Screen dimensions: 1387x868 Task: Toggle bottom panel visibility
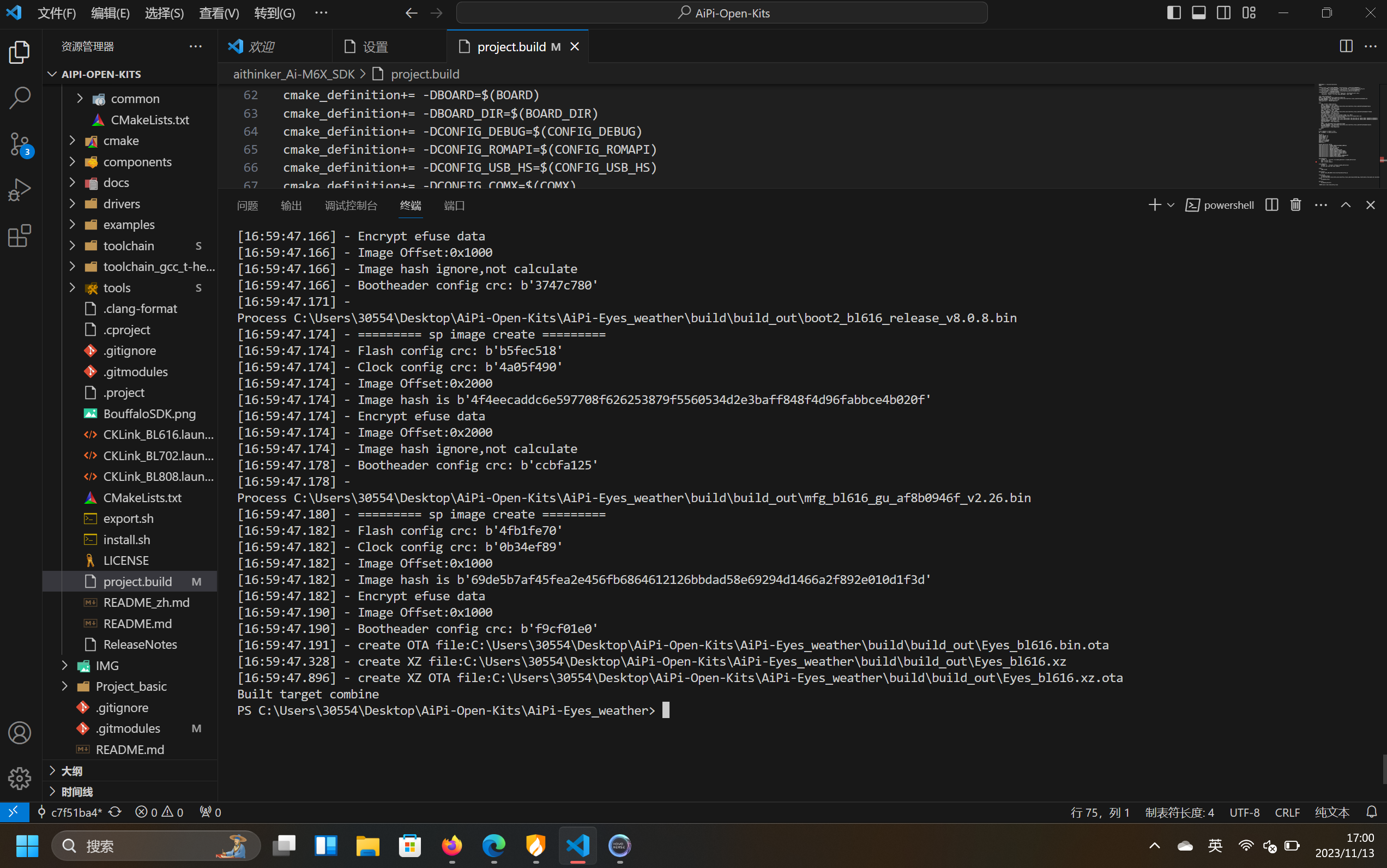[1199, 13]
